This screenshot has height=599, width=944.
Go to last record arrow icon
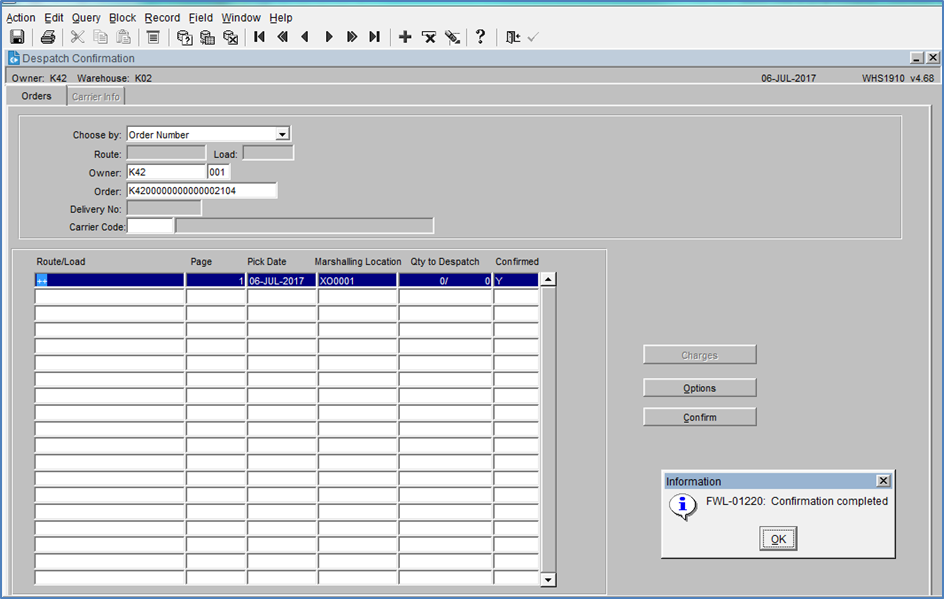374,37
